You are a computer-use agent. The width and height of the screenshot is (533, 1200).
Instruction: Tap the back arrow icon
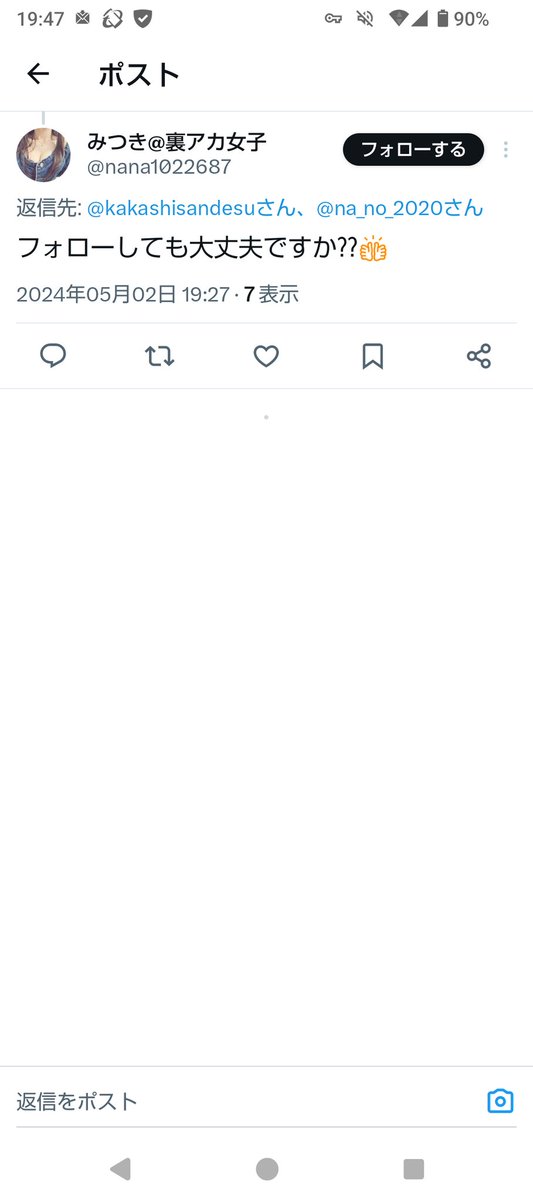pos(38,73)
